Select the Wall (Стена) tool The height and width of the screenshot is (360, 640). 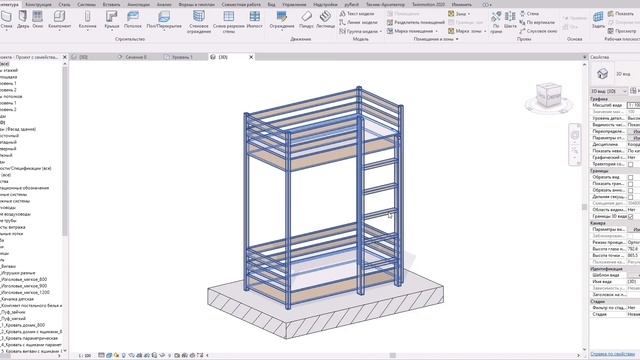[6, 19]
